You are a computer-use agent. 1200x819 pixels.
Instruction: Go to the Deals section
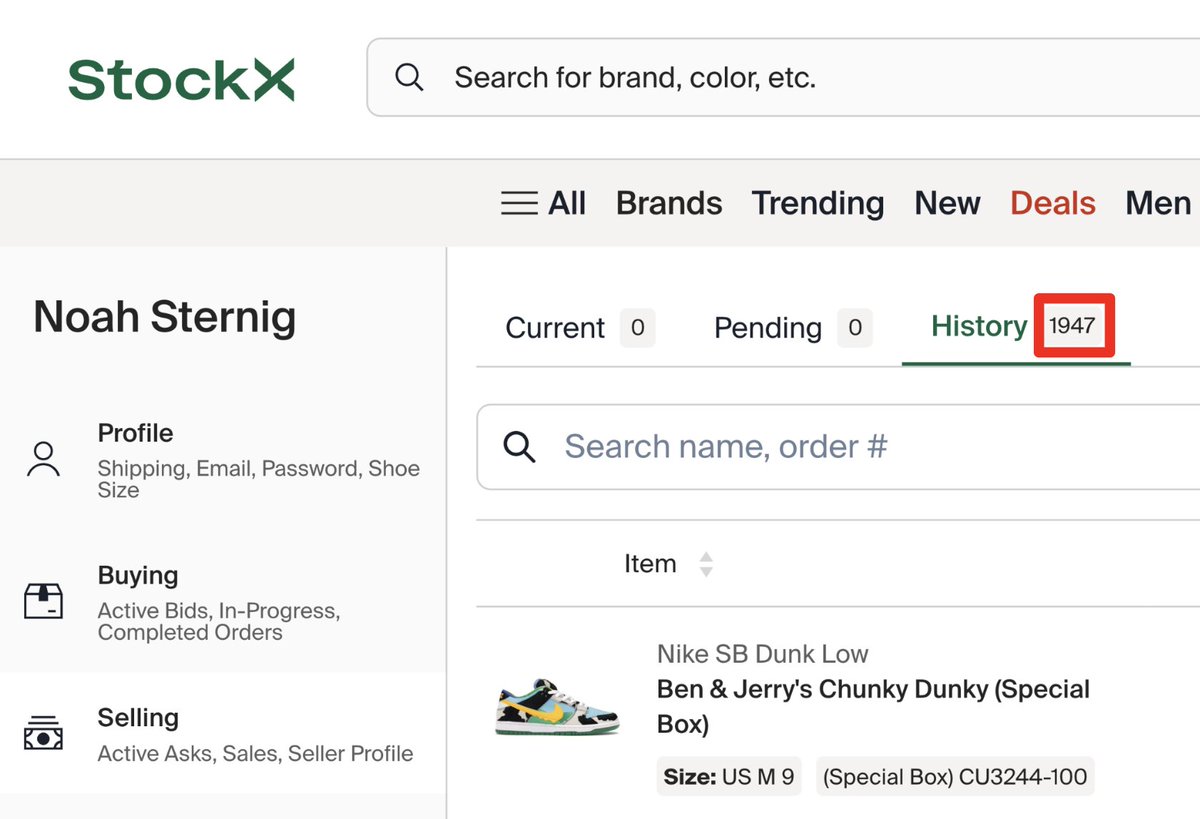1052,204
